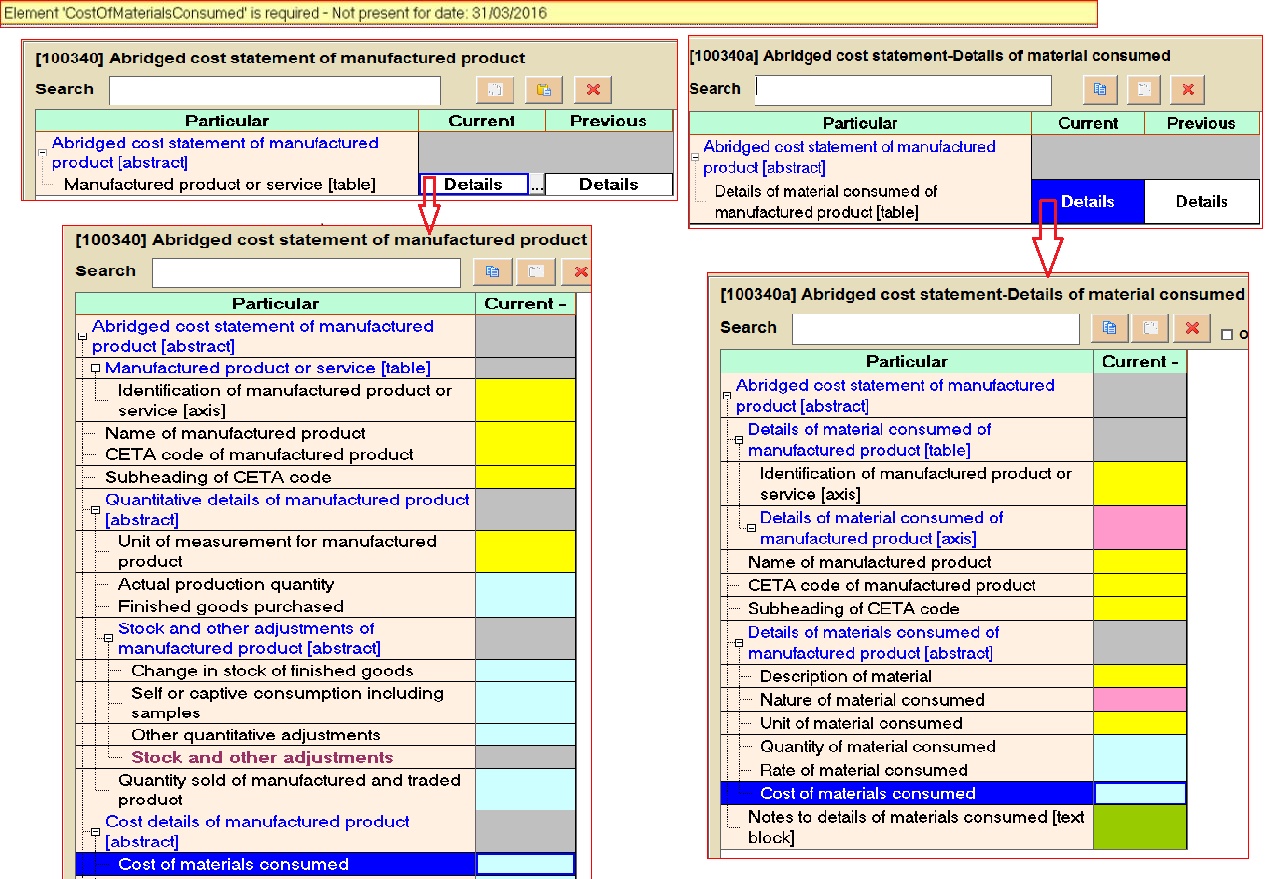Collapse 'Details of materials consumed of manufactured product [abstract]'

point(738,643)
